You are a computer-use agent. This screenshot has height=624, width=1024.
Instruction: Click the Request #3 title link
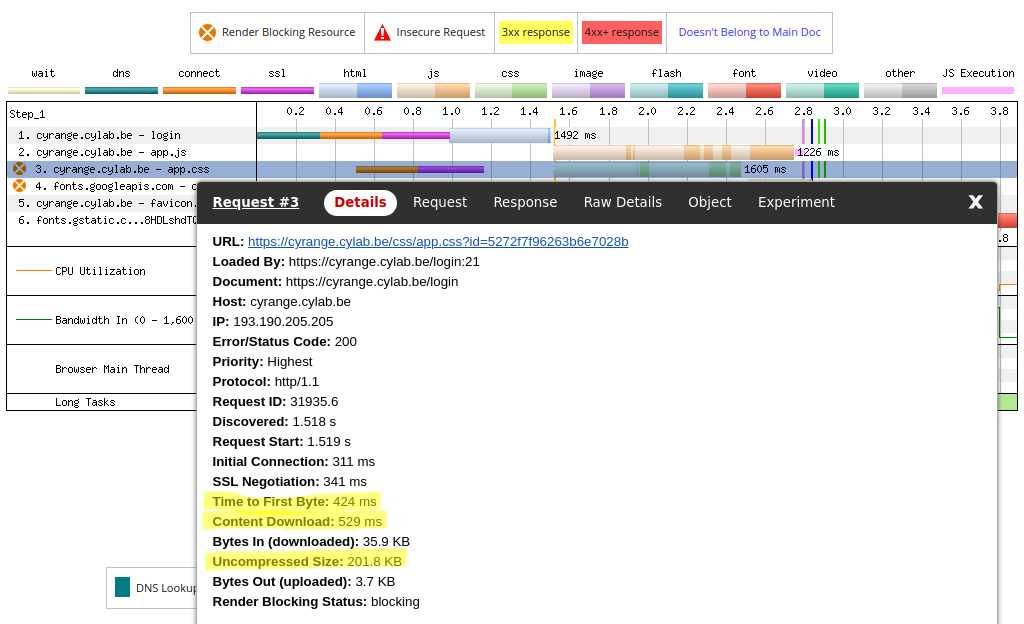255,202
